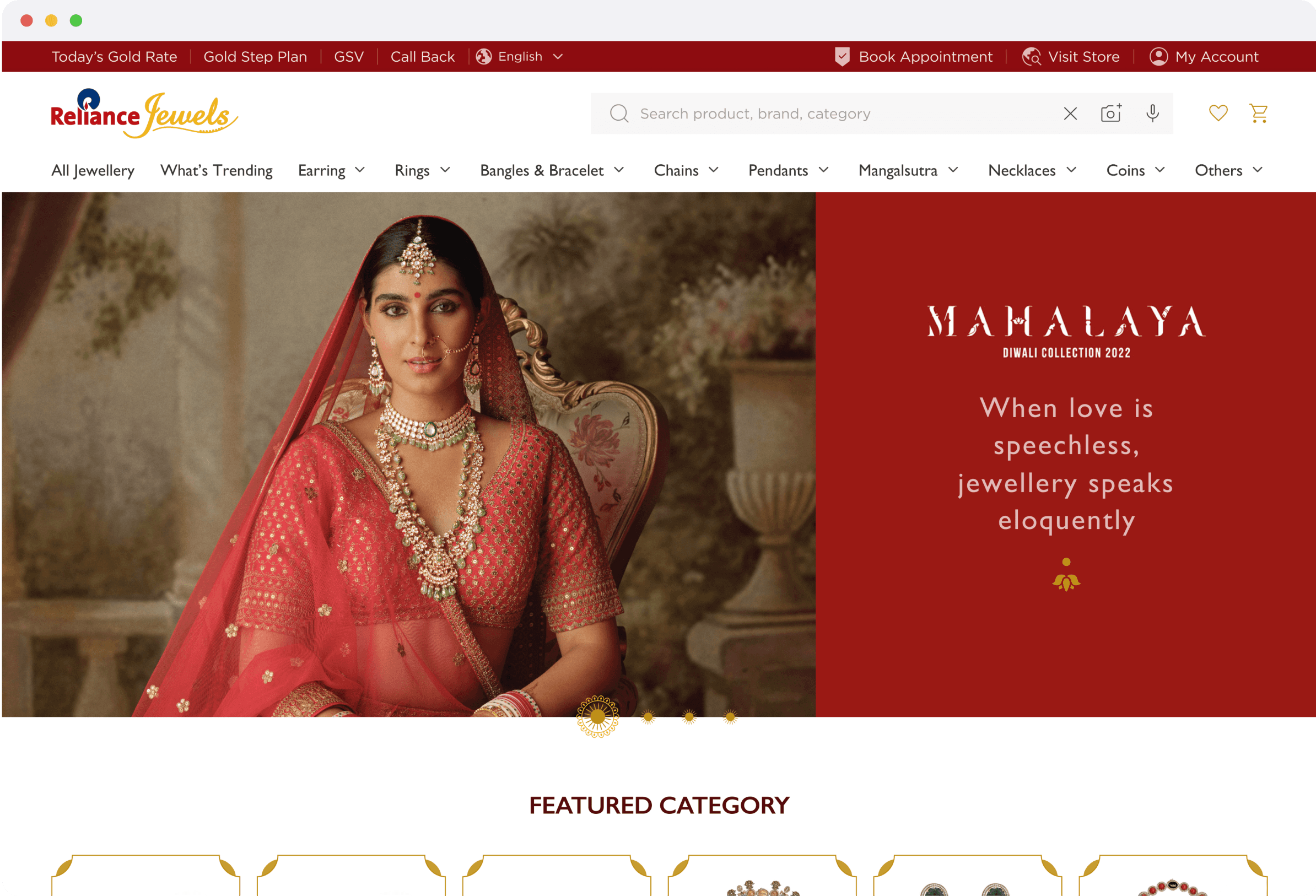Viewport: 1316px width, 896px height.
Task: Click the My Account profile icon
Action: (1158, 57)
